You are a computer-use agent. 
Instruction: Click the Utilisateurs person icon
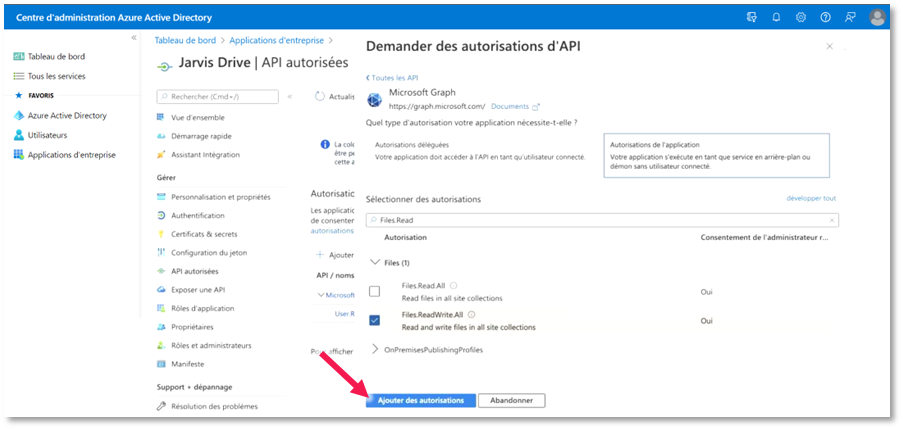(x=18, y=135)
